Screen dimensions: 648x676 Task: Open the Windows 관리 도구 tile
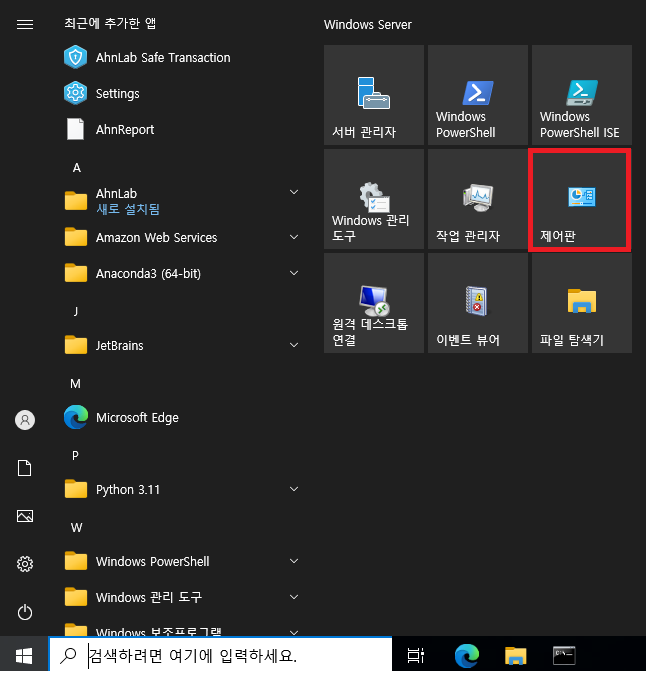[374, 200]
